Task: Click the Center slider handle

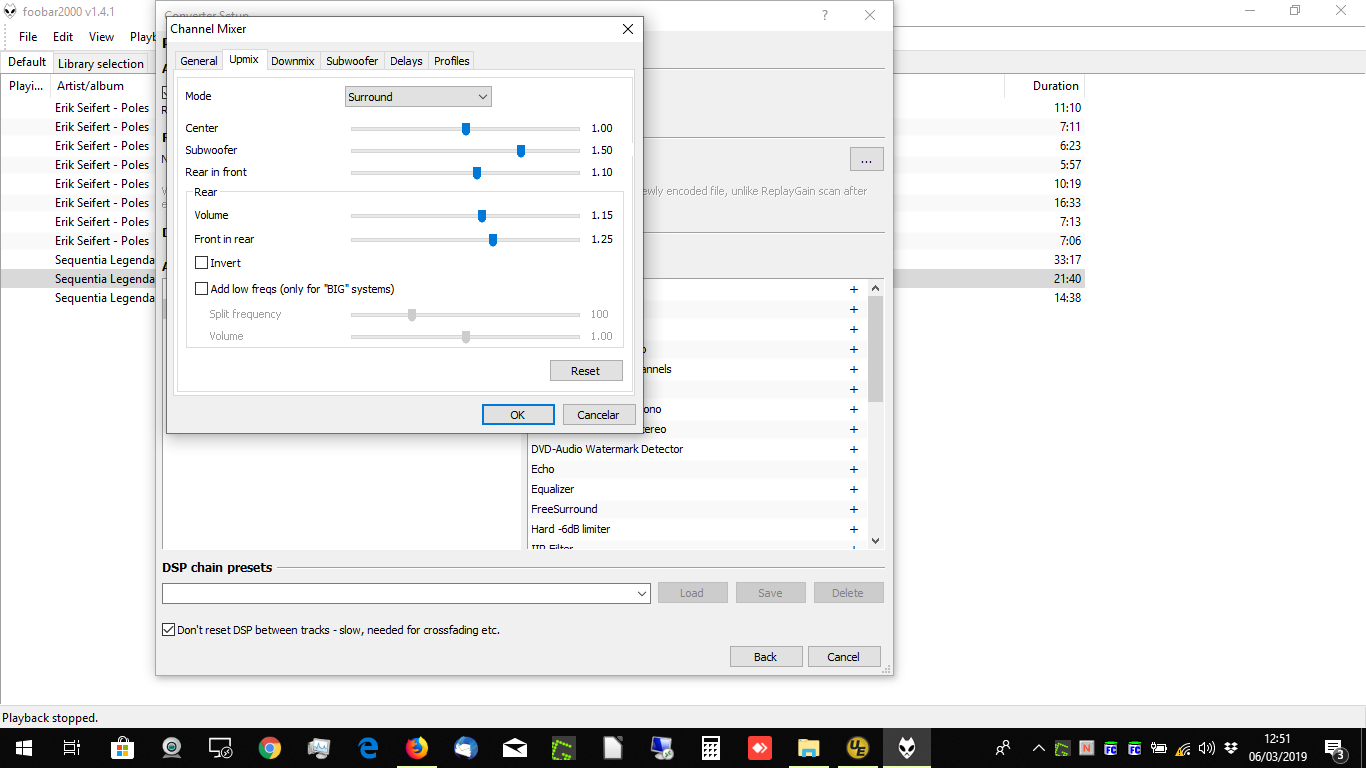Action: [466, 128]
